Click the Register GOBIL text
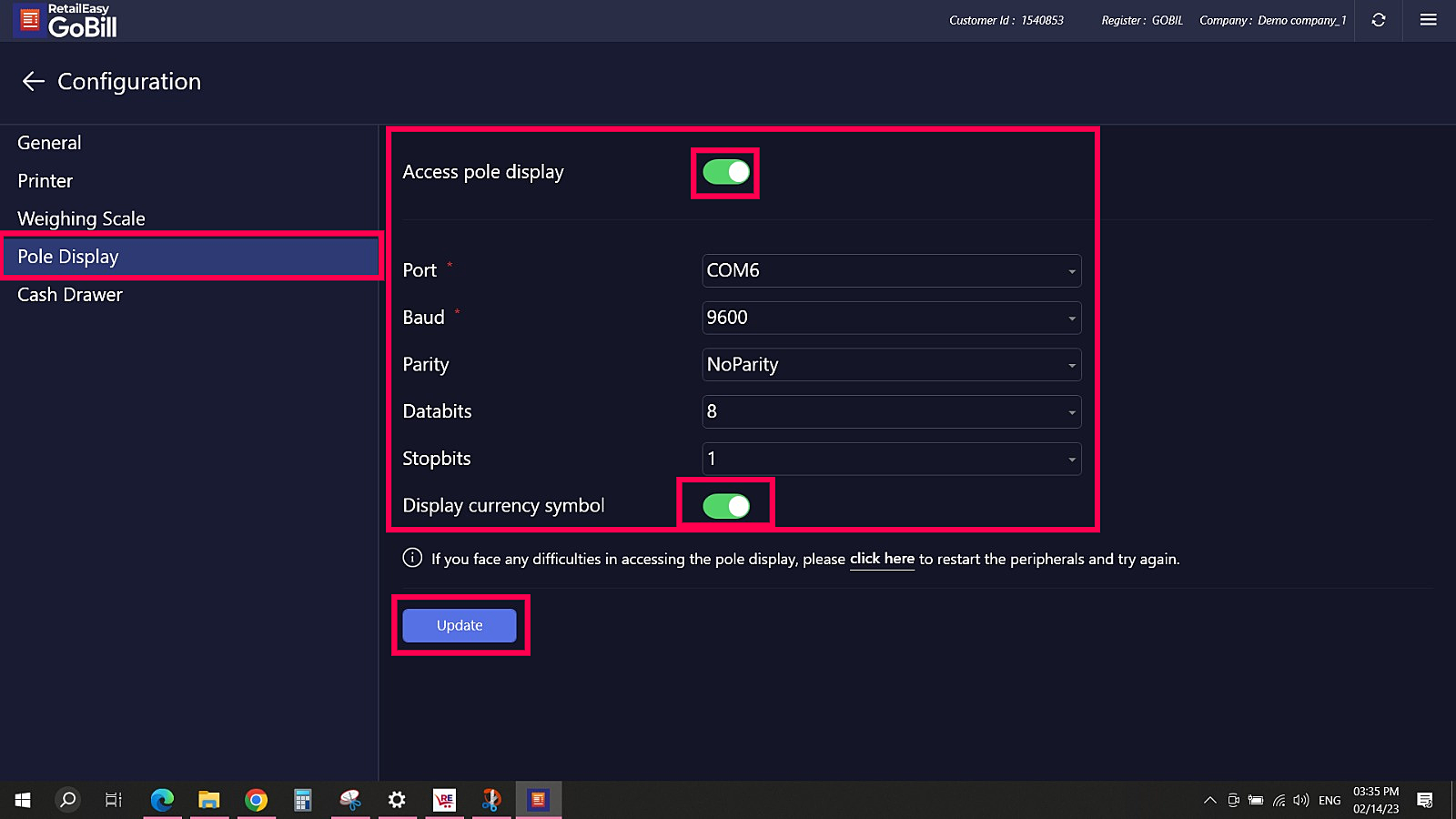 tap(1142, 20)
